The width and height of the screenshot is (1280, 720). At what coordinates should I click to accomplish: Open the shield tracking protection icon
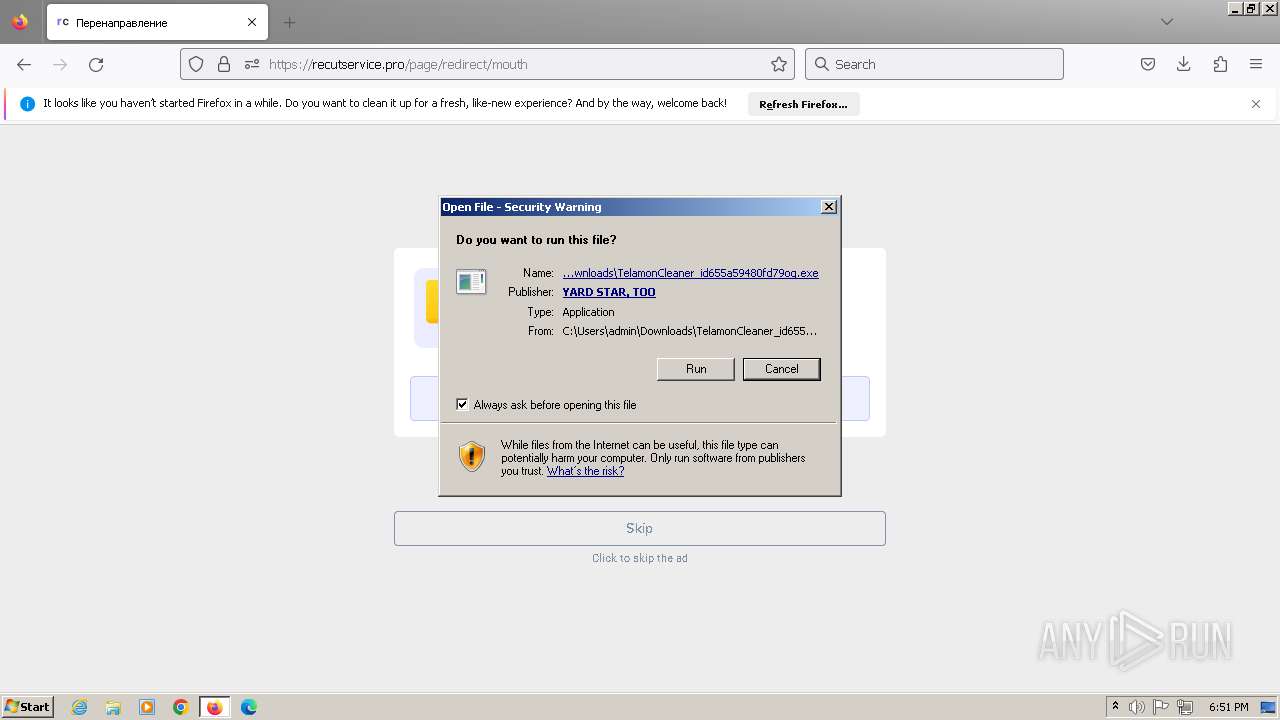[196, 64]
